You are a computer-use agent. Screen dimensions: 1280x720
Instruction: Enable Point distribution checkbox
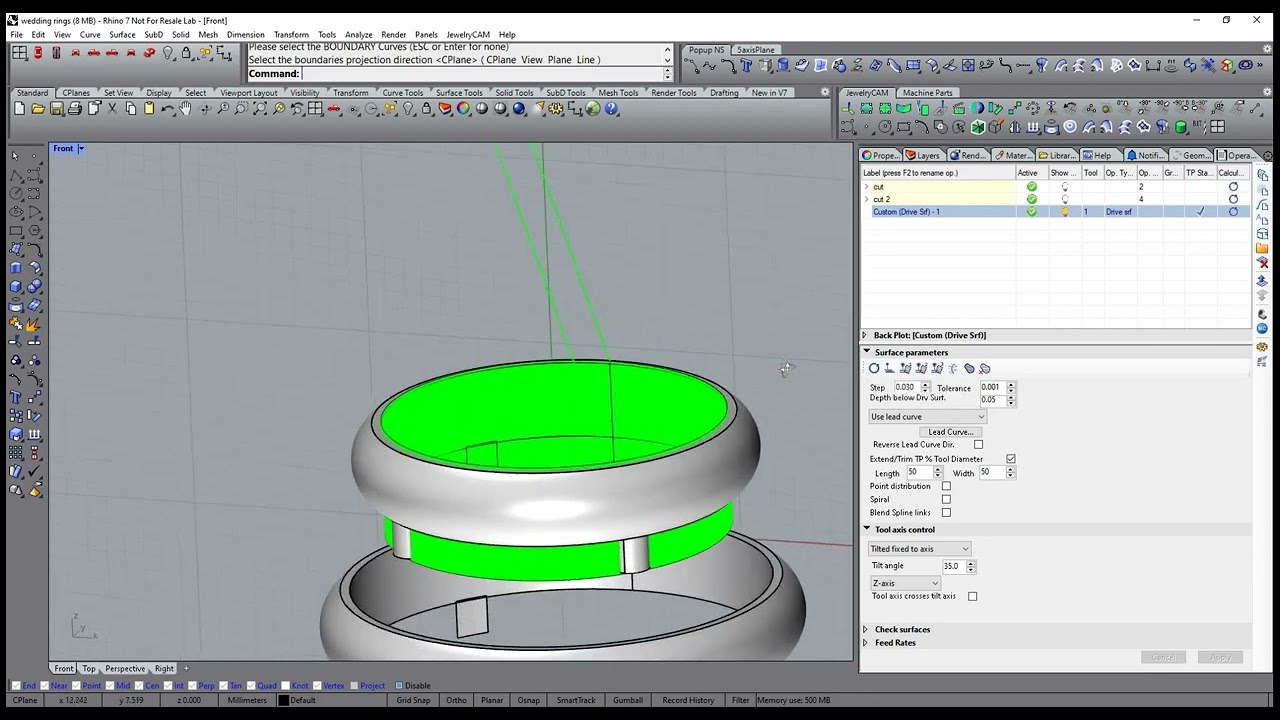pos(946,486)
